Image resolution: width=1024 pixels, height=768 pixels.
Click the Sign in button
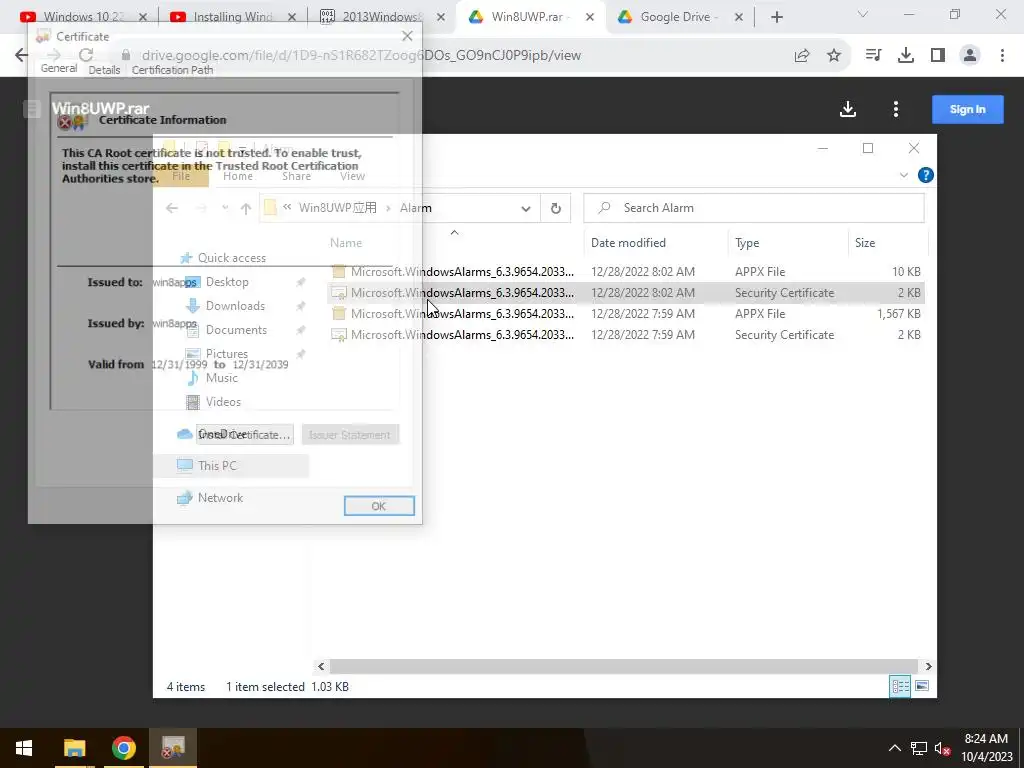click(x=967, y=109)
